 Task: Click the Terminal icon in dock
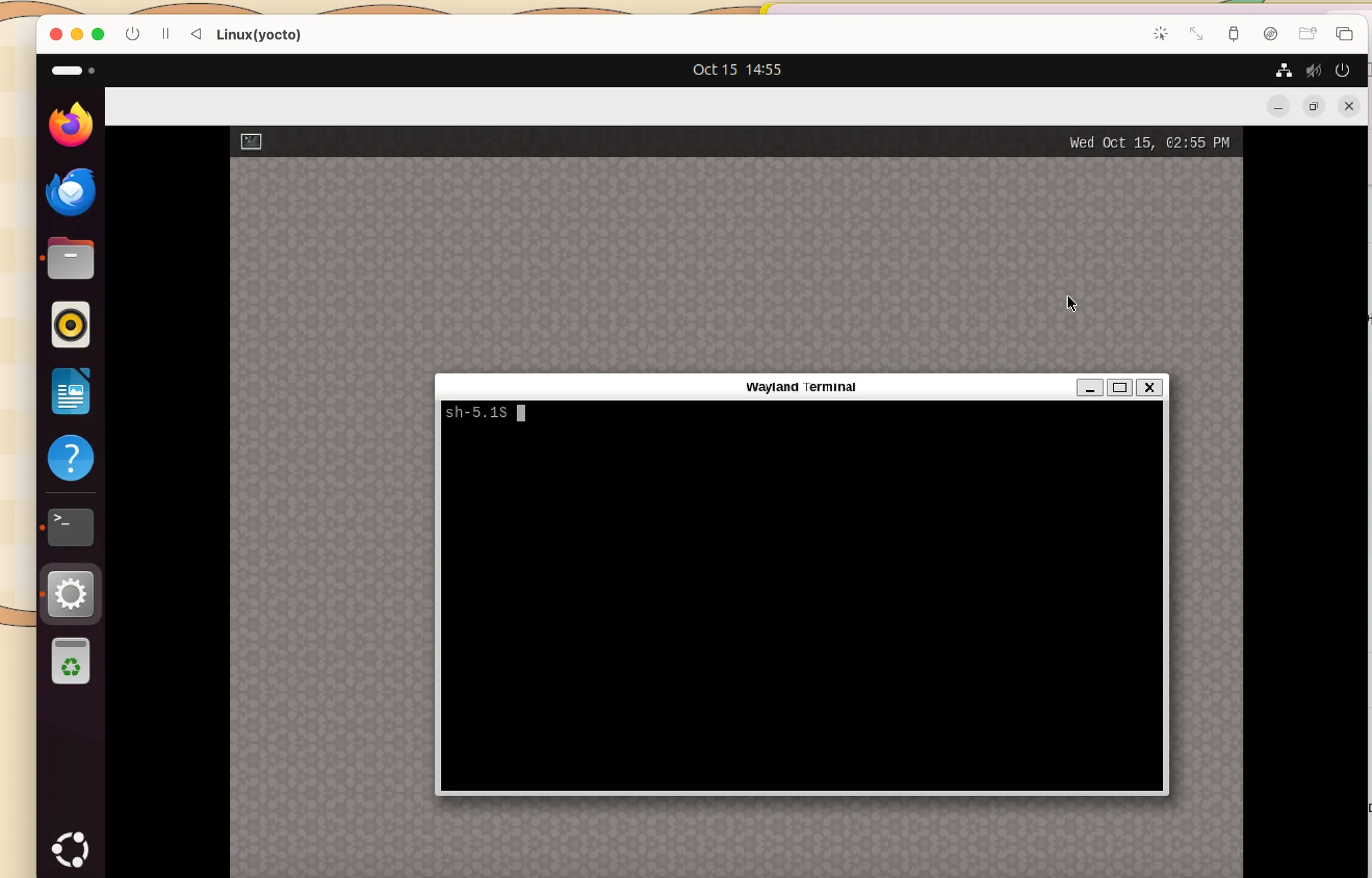tap(70, 527)
